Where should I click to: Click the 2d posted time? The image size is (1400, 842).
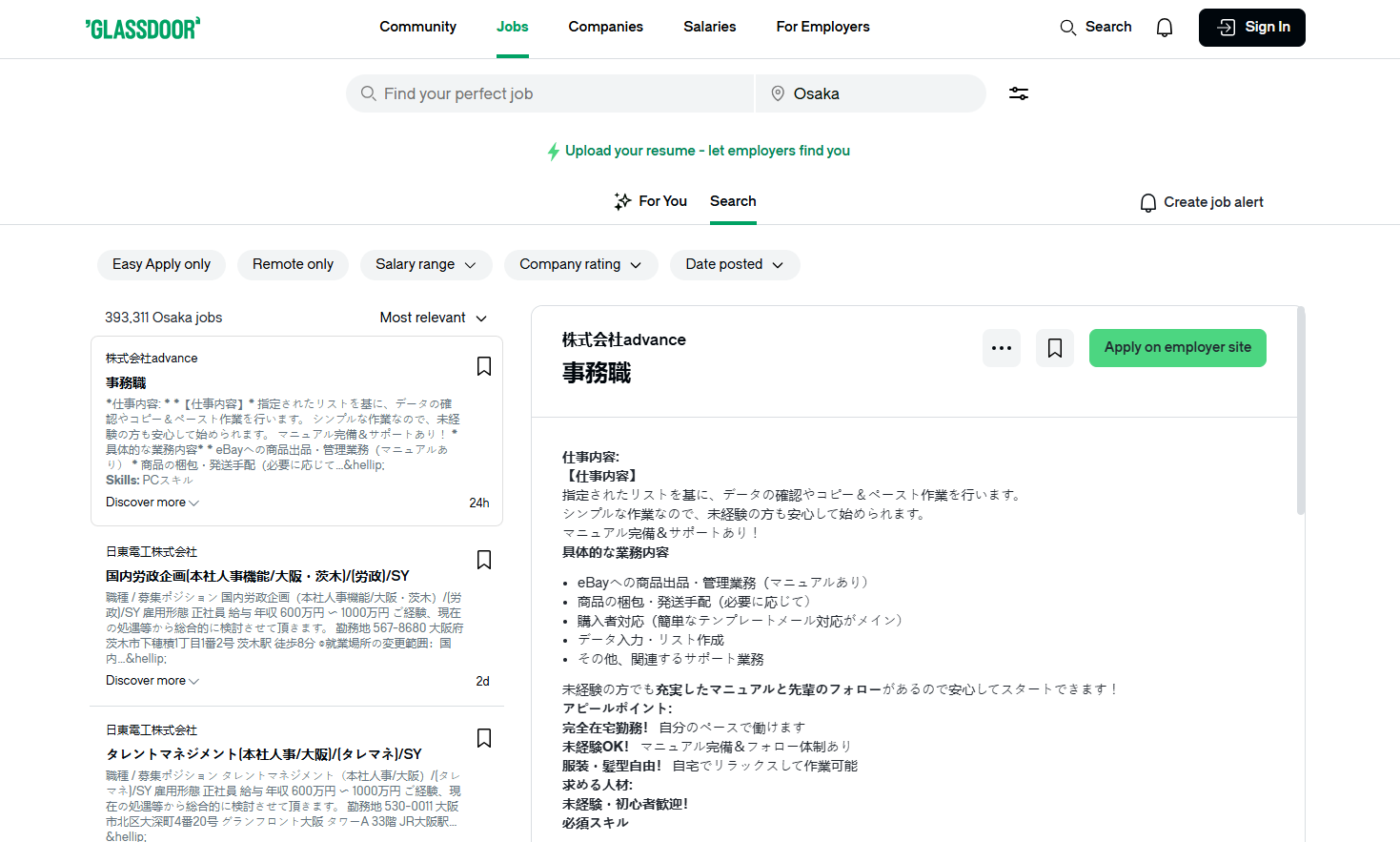[x=482, y=681]
